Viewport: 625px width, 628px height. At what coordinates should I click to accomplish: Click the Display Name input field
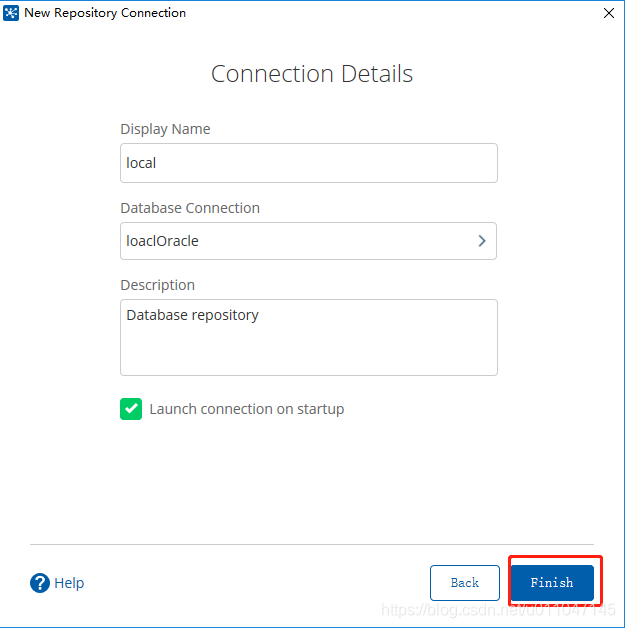click(309, 163)
